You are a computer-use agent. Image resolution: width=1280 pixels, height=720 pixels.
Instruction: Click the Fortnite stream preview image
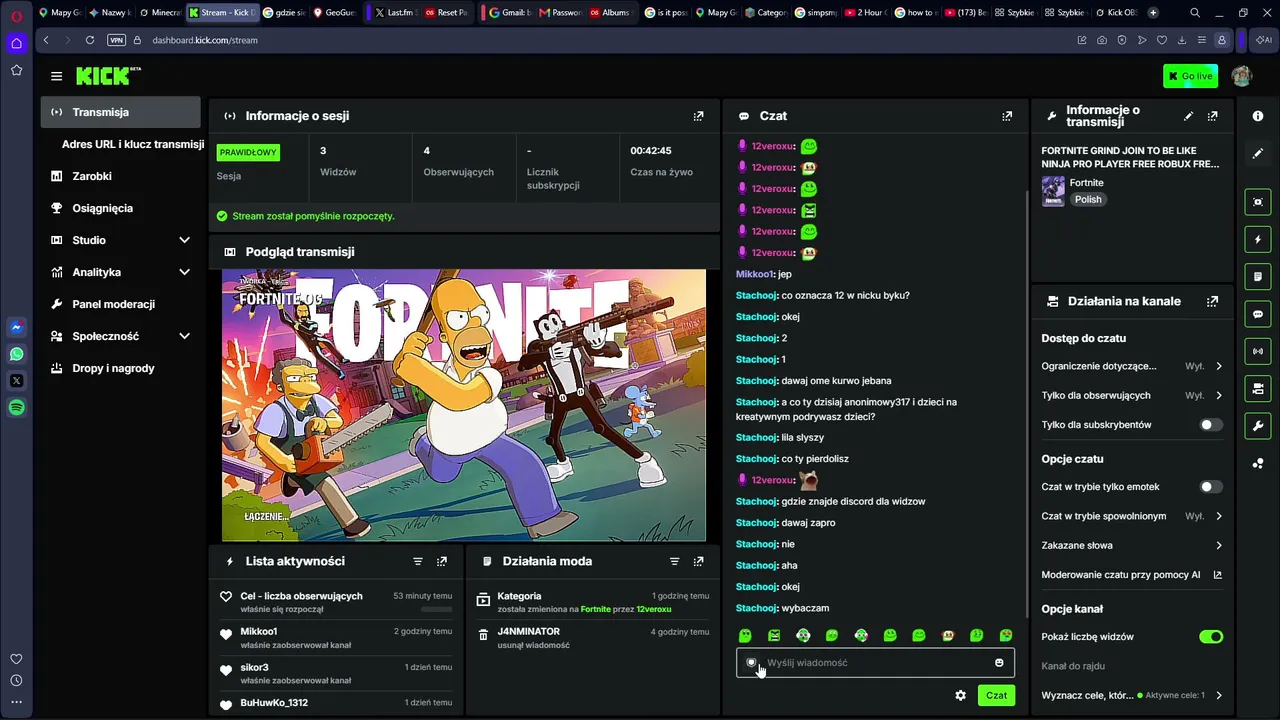pos(464,405)
